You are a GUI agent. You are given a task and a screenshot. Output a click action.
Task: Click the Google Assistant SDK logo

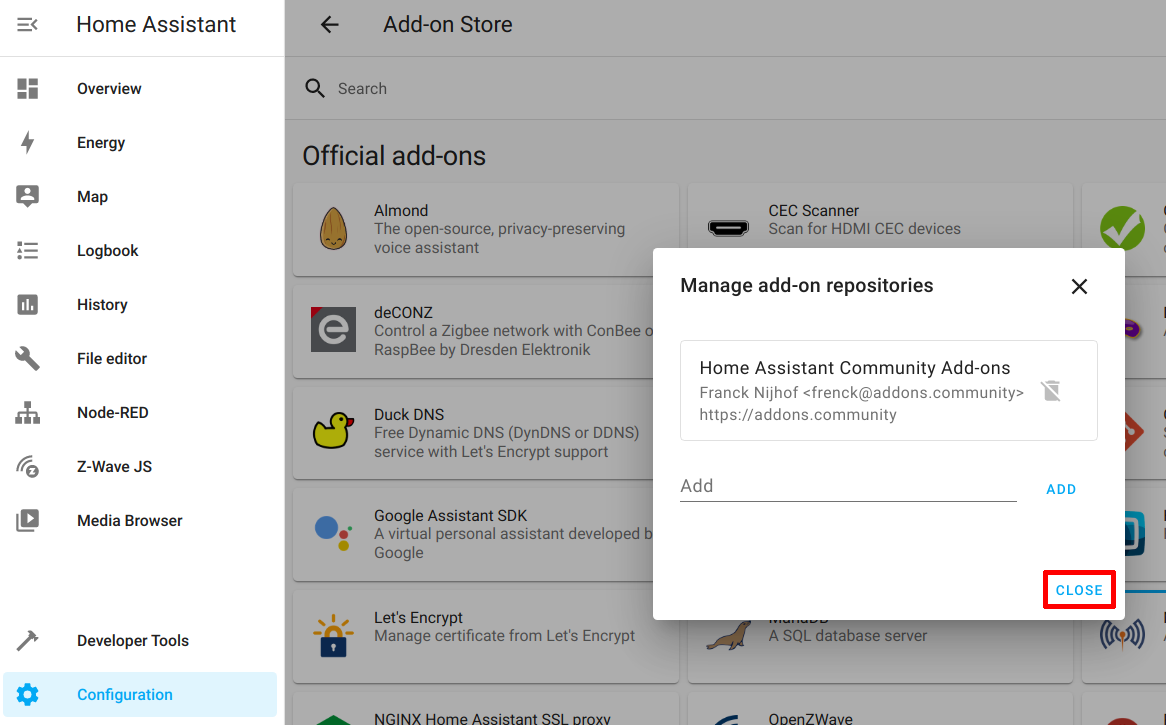(x=333, y=533)
